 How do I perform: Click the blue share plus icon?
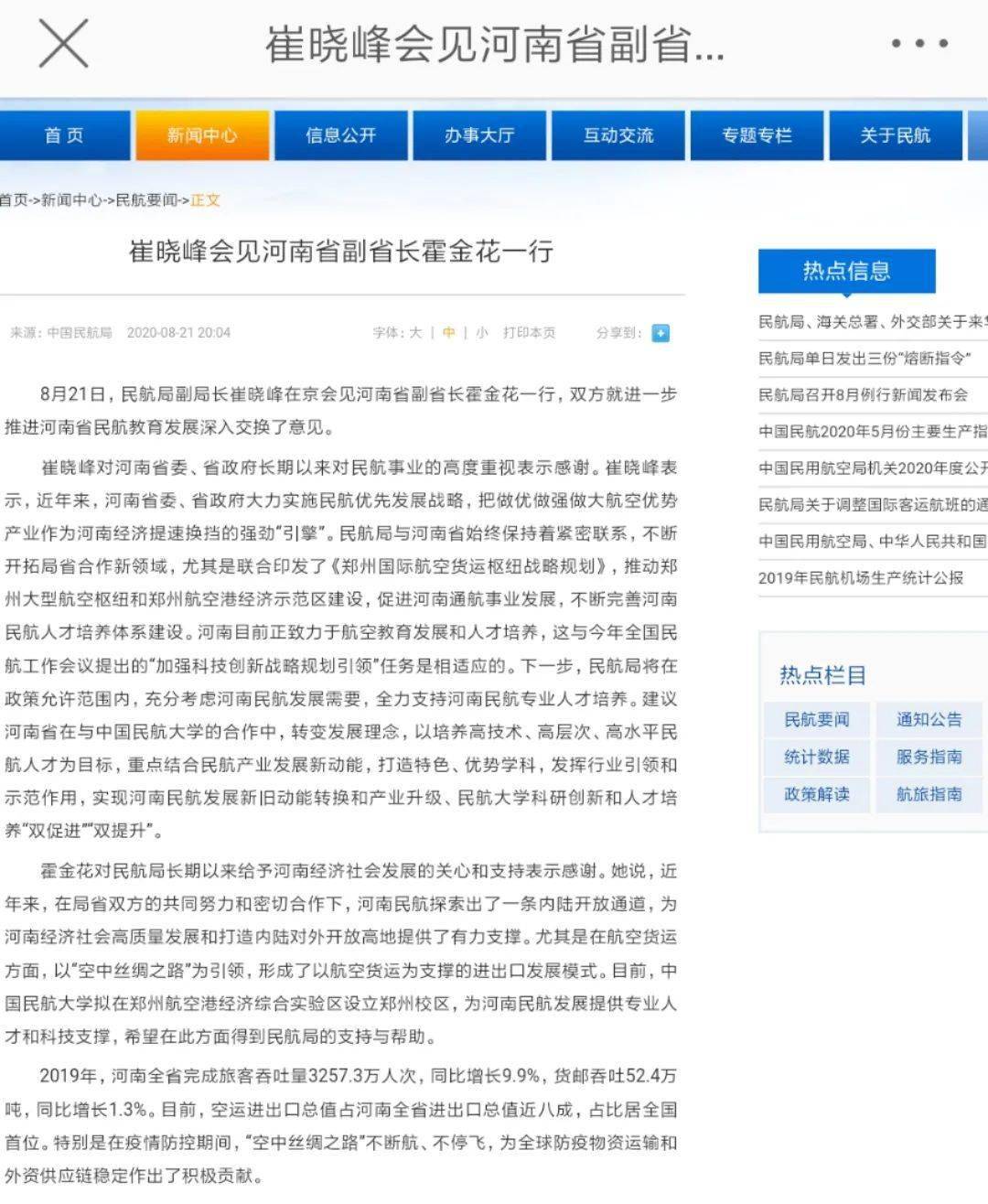[660, 333]
